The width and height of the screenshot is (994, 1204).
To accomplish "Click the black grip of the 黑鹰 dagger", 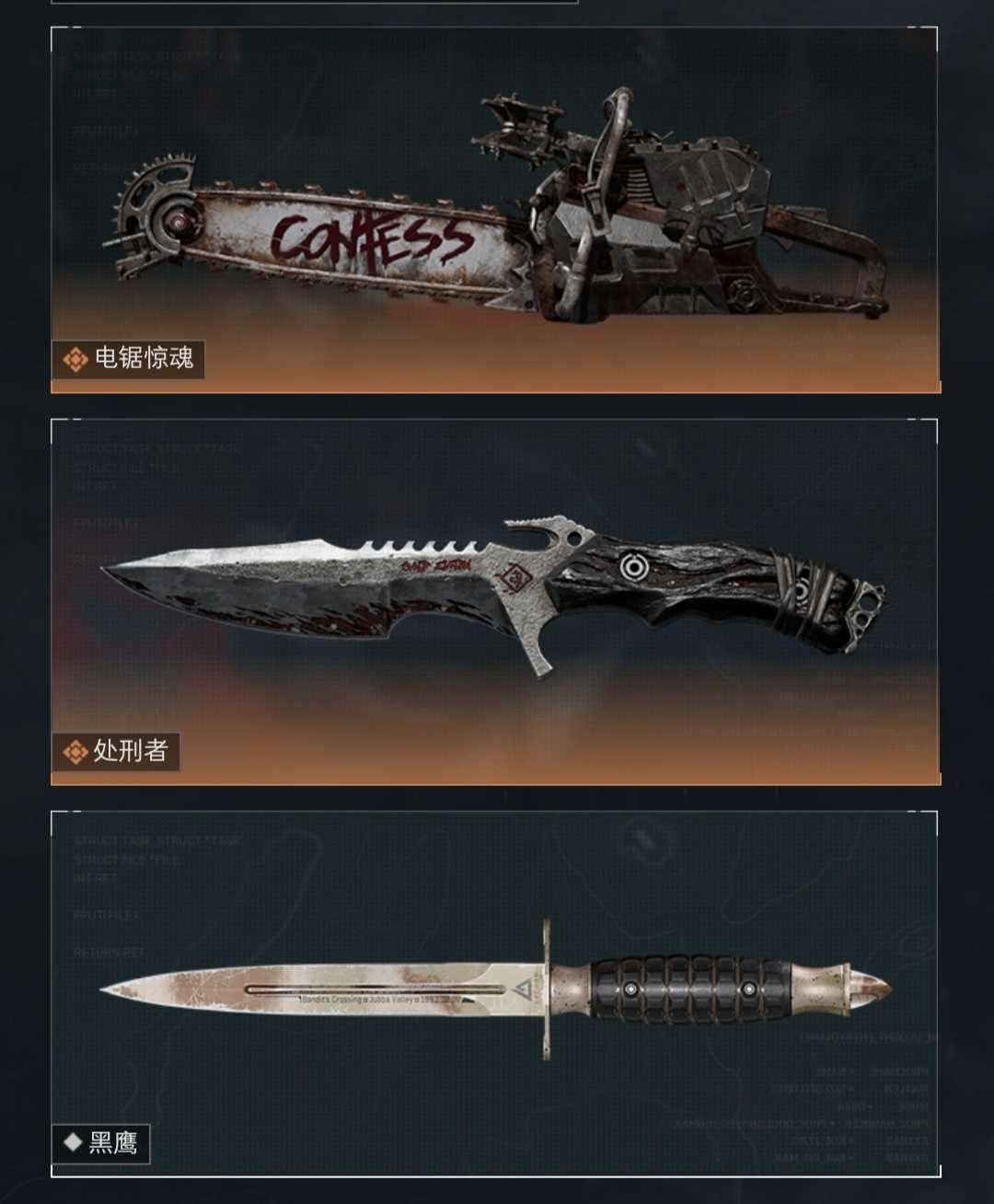I will coord(688,990).
